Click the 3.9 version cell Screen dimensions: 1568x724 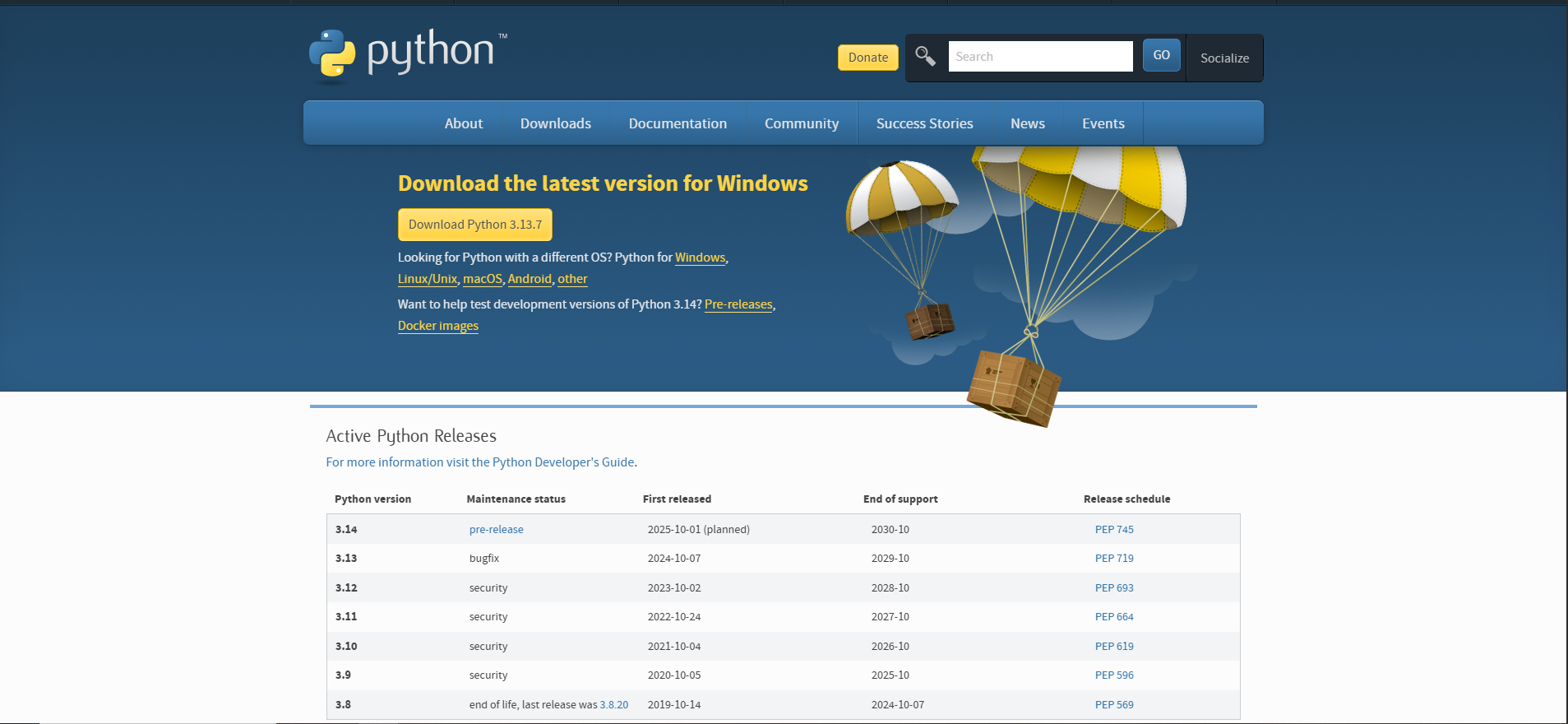pos(343,675)
